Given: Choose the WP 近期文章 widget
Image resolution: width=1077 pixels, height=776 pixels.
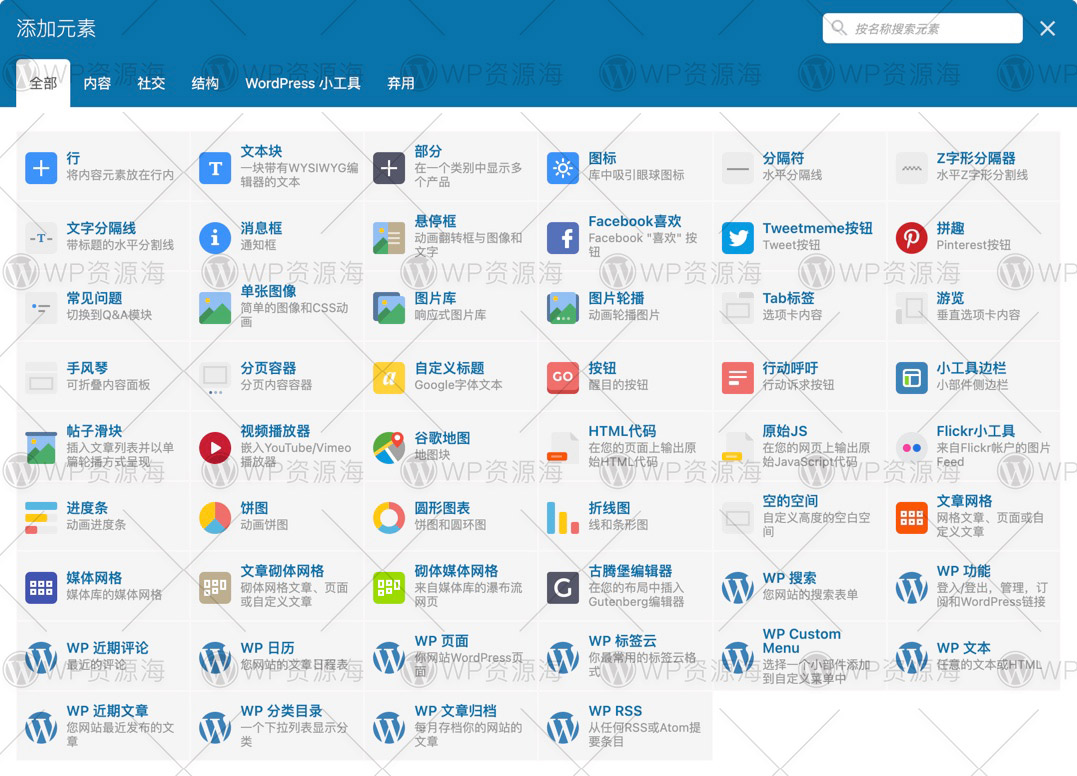Looking at the screenshot, I should pyautogui.click(x=103, y=727).
